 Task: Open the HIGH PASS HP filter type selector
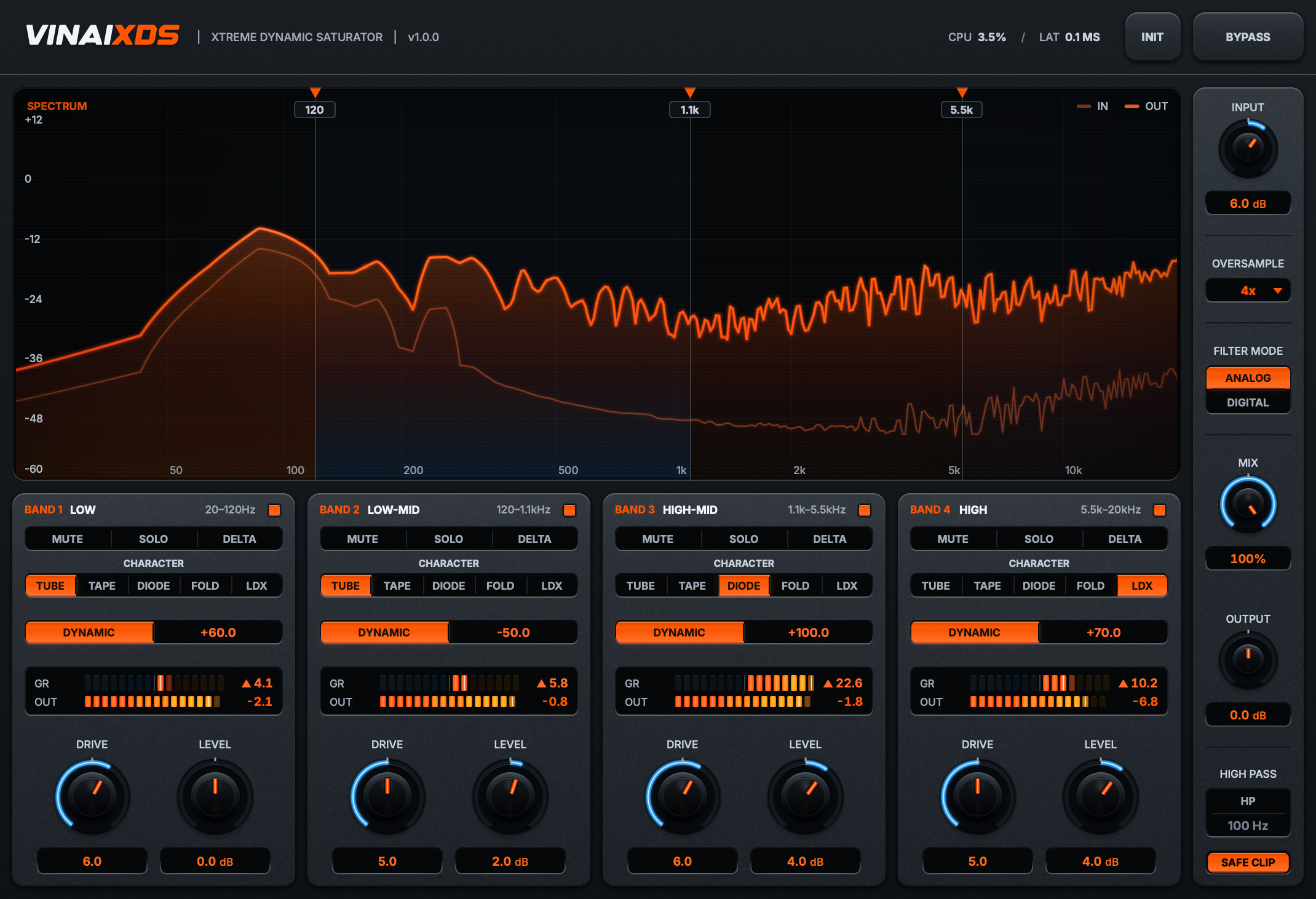(x=1248, y=801)
